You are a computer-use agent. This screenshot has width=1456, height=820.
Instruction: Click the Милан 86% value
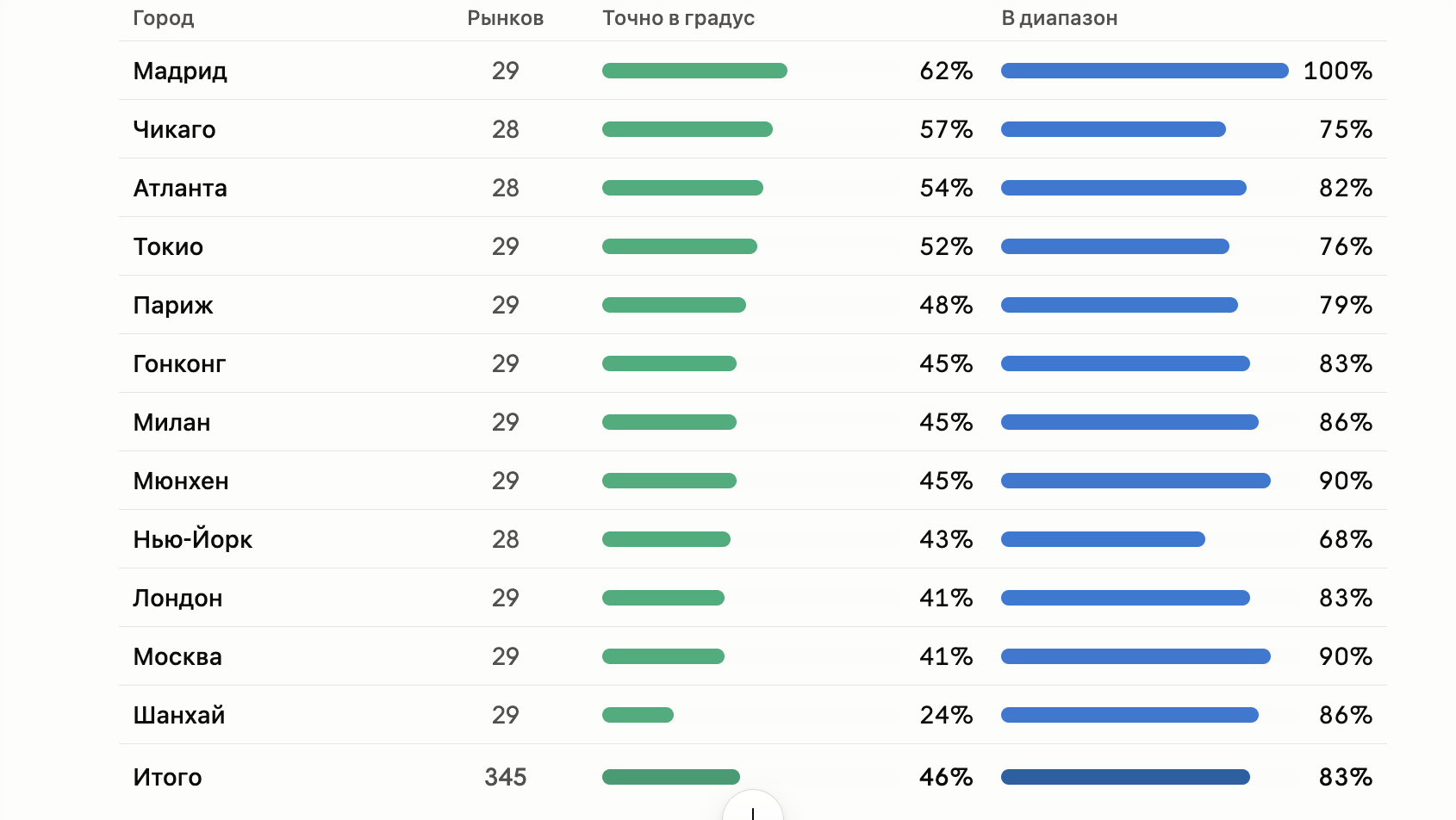coord(1346,422)
